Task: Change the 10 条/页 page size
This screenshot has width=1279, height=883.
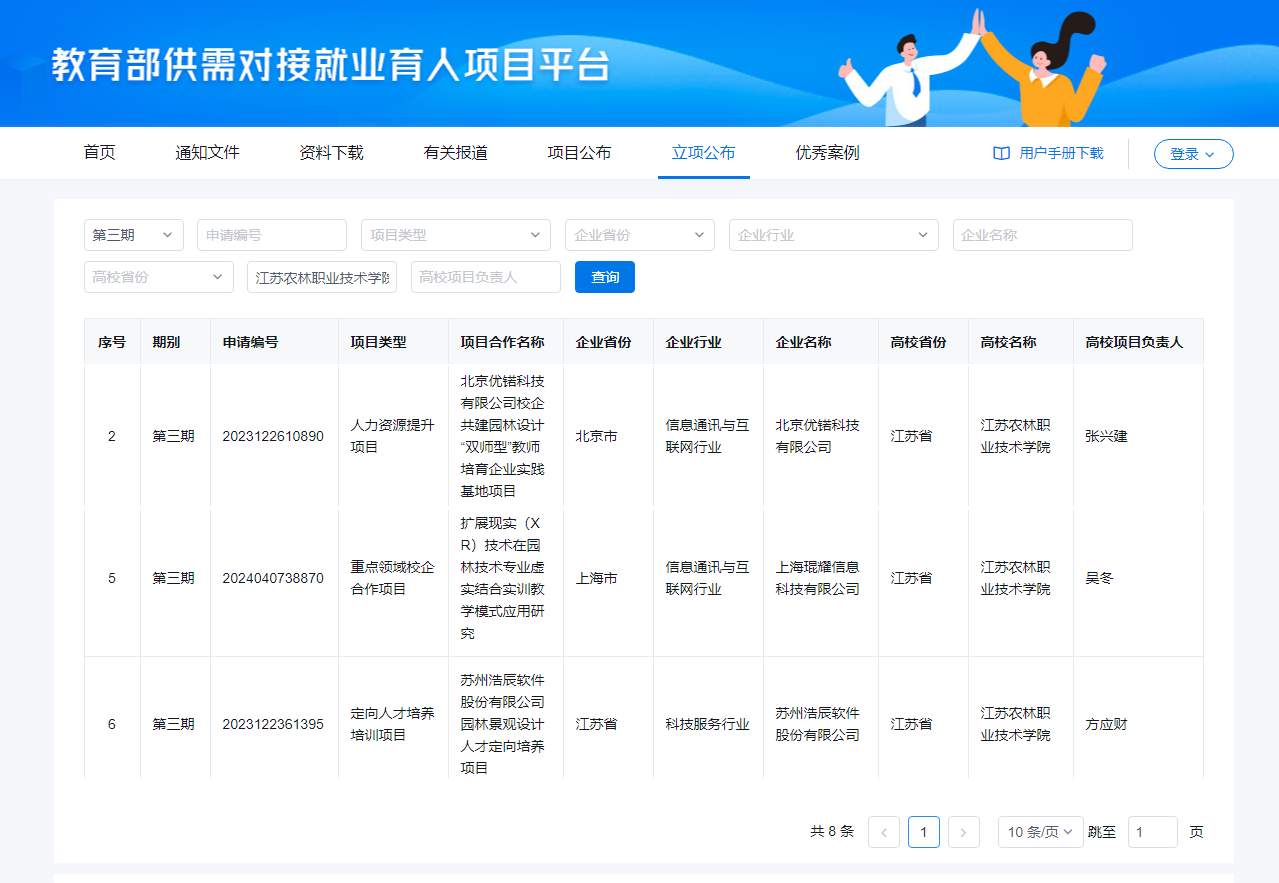Action: coord(1040,832)
